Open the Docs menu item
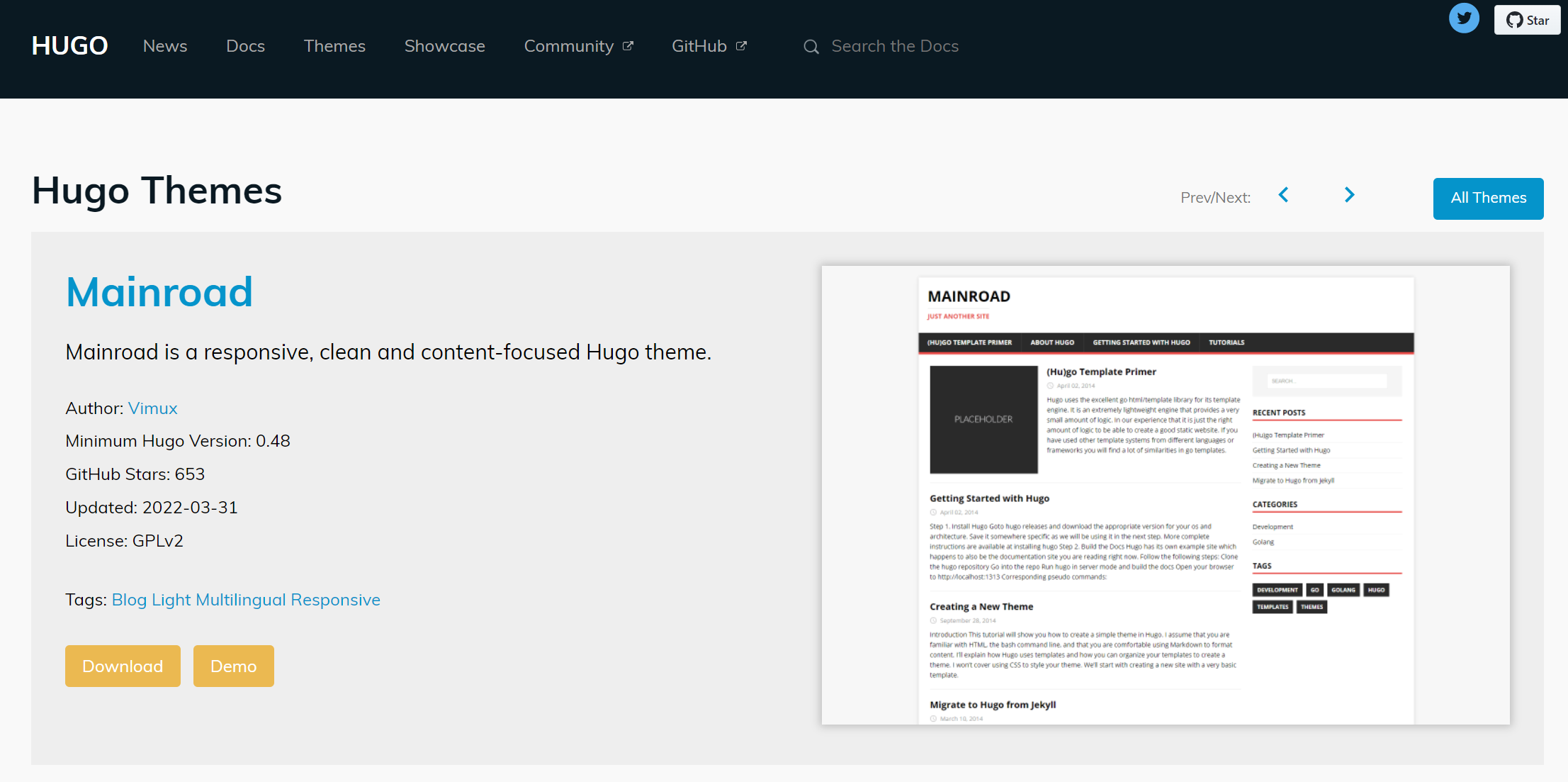 [x=245, y=46]
